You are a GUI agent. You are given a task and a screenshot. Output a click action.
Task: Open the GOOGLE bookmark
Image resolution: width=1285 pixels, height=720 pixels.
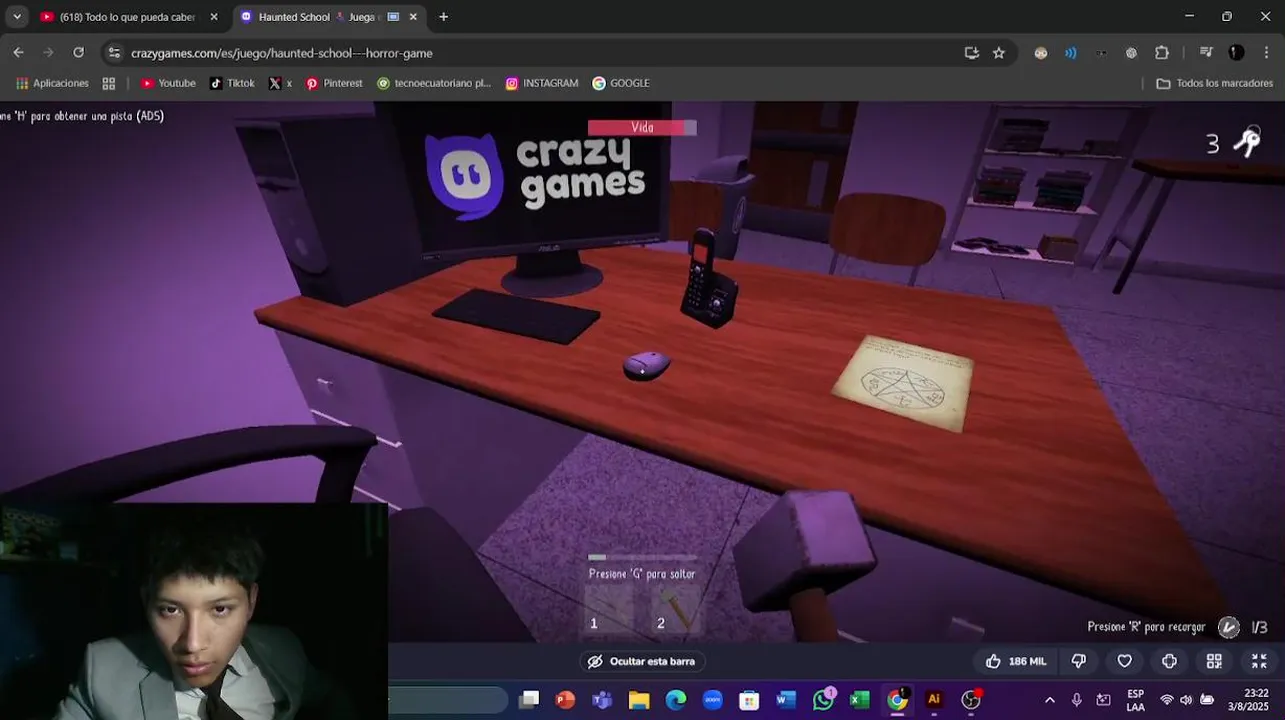(x=621, y=83)
